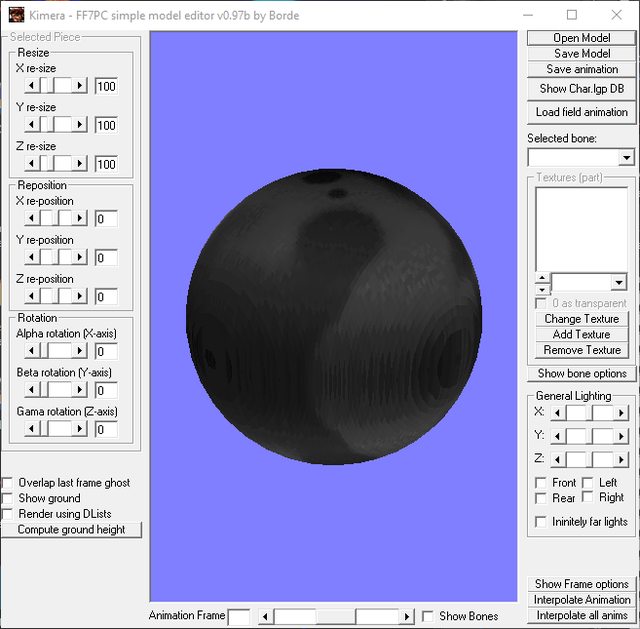640x629 pixels.
Task: Enable Overlap last frame ghost
Action: (7, 483)
